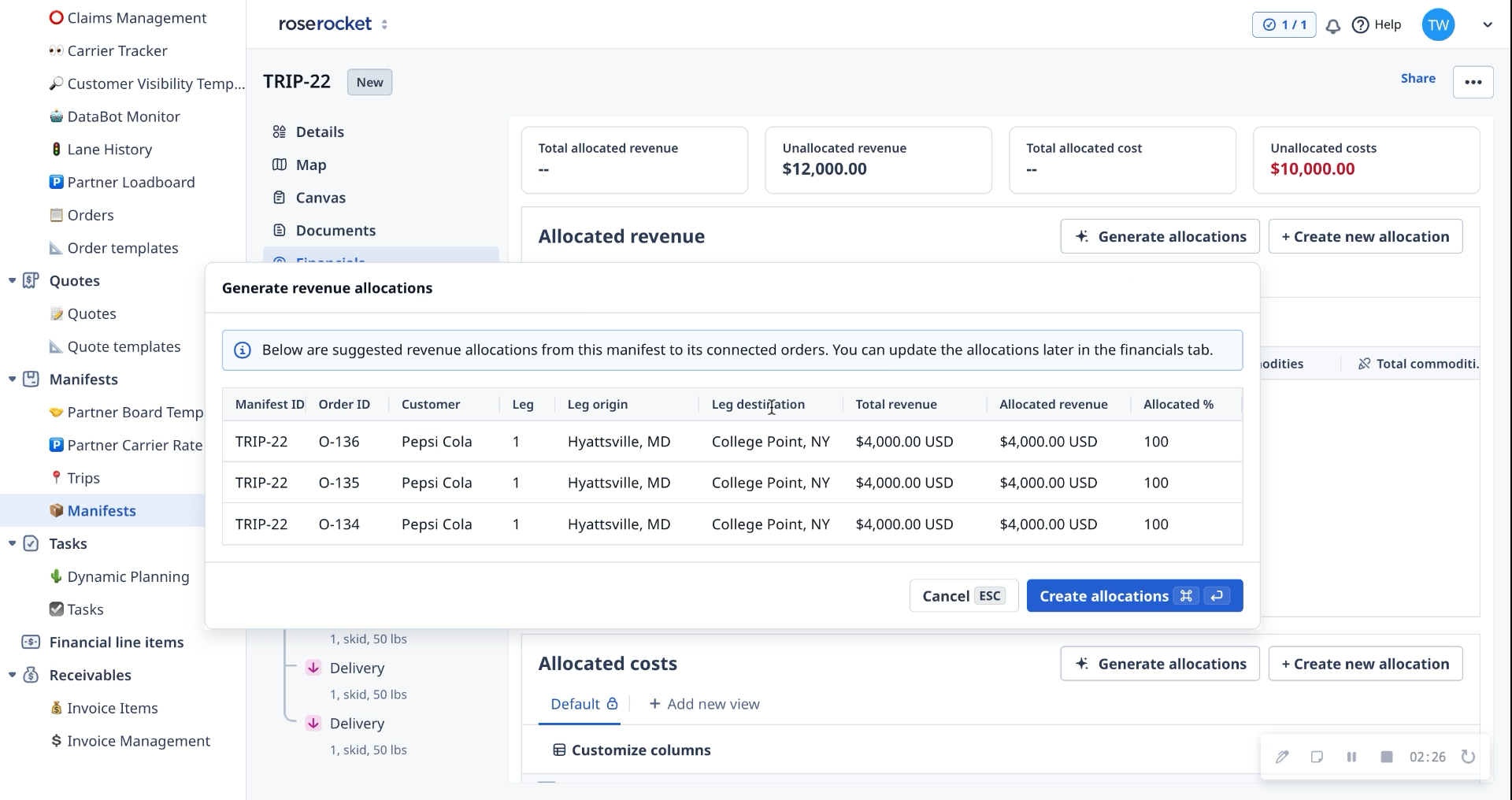Collapse the Manifests sidebar section
This screenshot has width=1512, height=800.
(12, 379)
